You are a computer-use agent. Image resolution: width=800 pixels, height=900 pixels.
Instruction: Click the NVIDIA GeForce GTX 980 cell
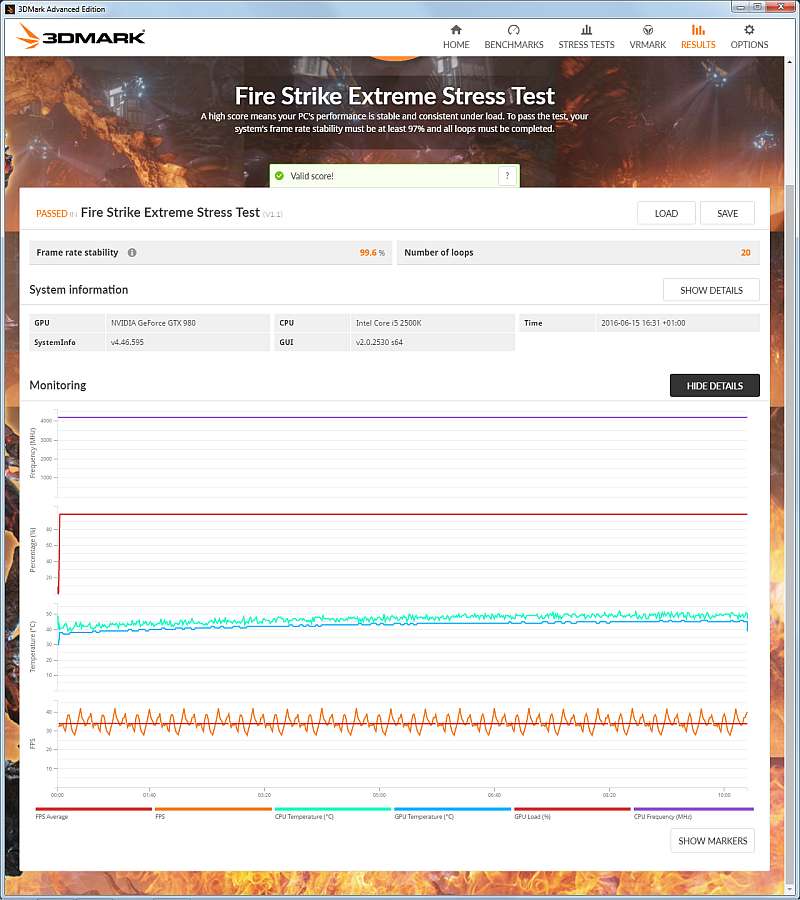click(x=188, y=323)
